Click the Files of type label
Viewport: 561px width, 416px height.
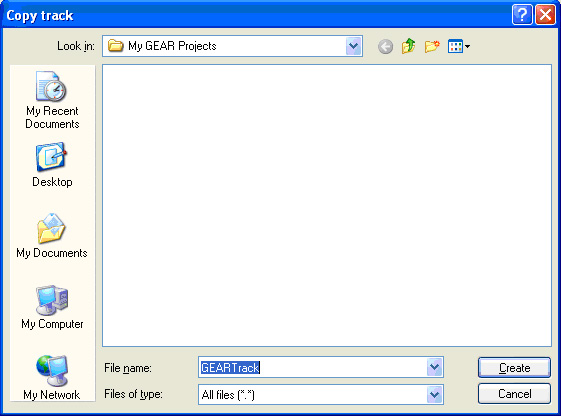pyautogui.click(x=133, y=394)
